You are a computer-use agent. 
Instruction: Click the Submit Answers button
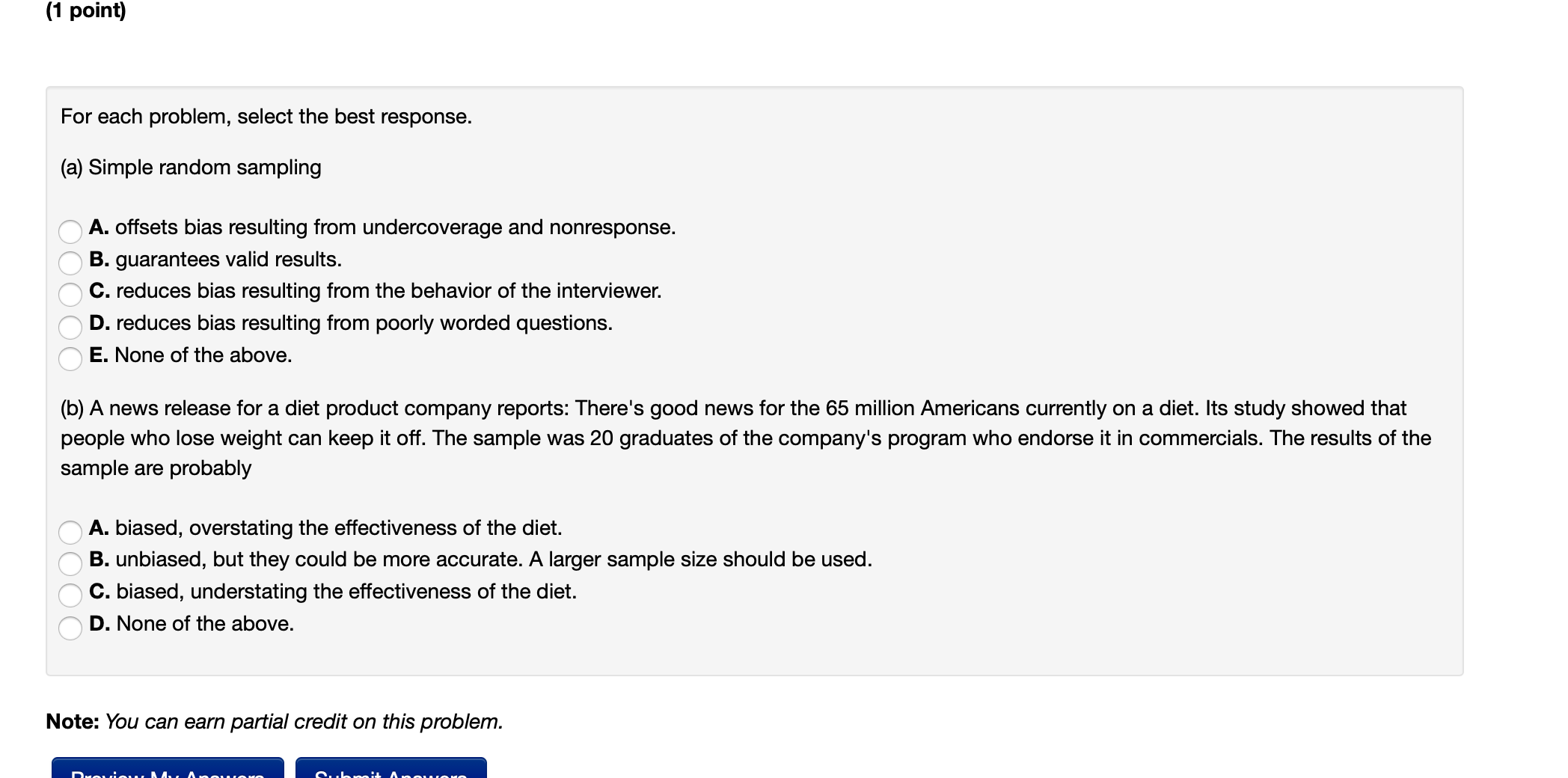pos(389,773)
